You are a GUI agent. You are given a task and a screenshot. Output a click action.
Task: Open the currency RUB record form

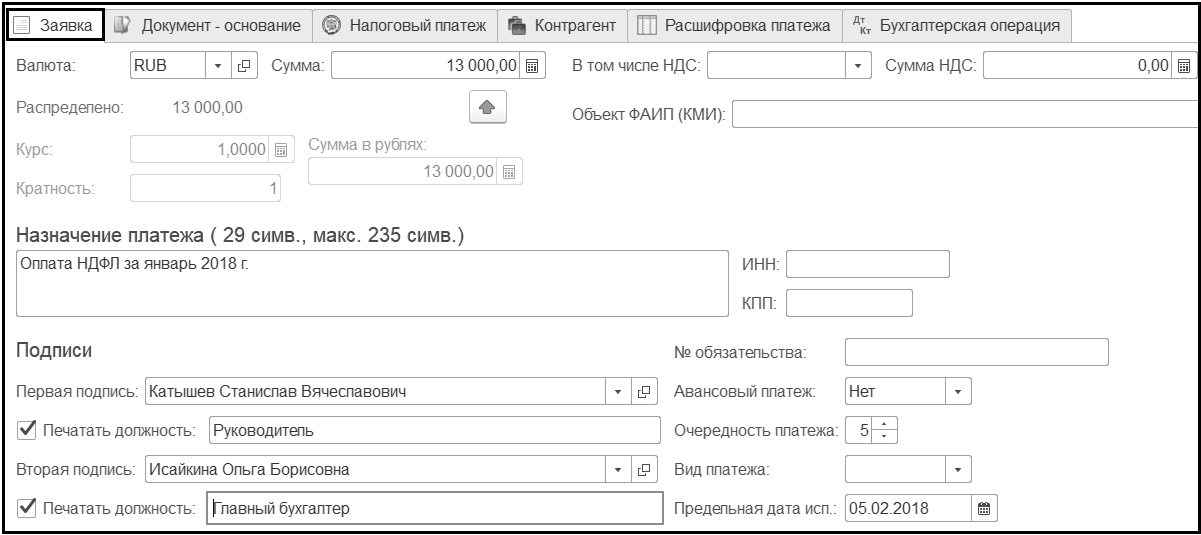[x=242, y=67]
